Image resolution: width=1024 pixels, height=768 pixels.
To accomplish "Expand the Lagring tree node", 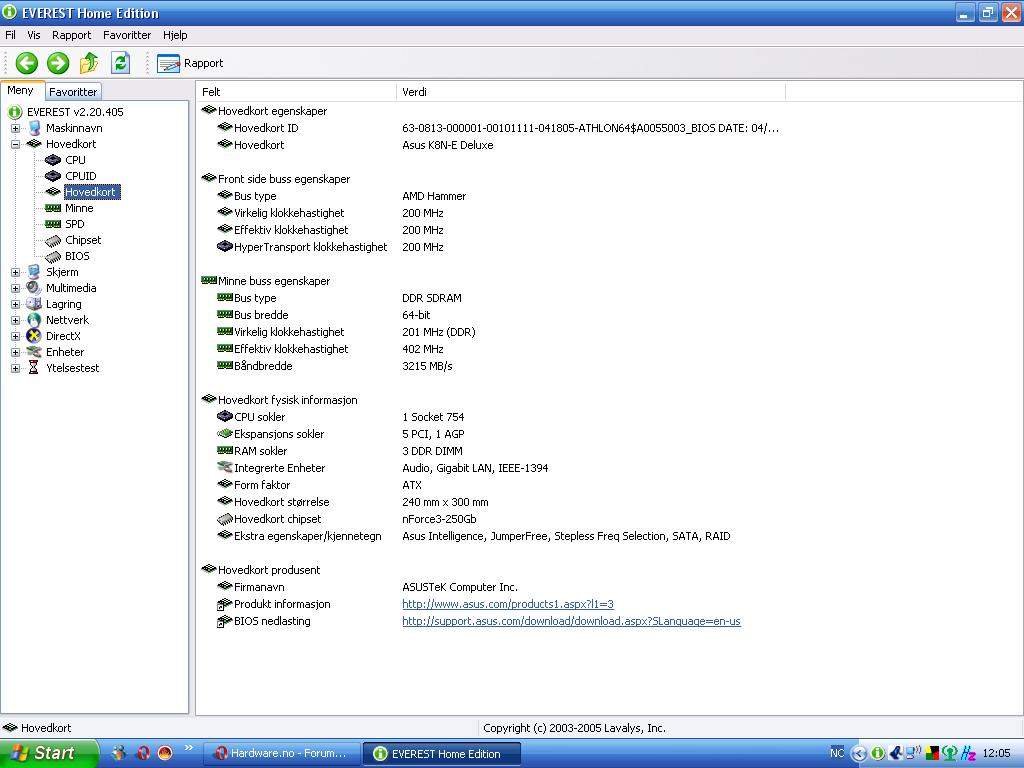I will pos(15,304).
